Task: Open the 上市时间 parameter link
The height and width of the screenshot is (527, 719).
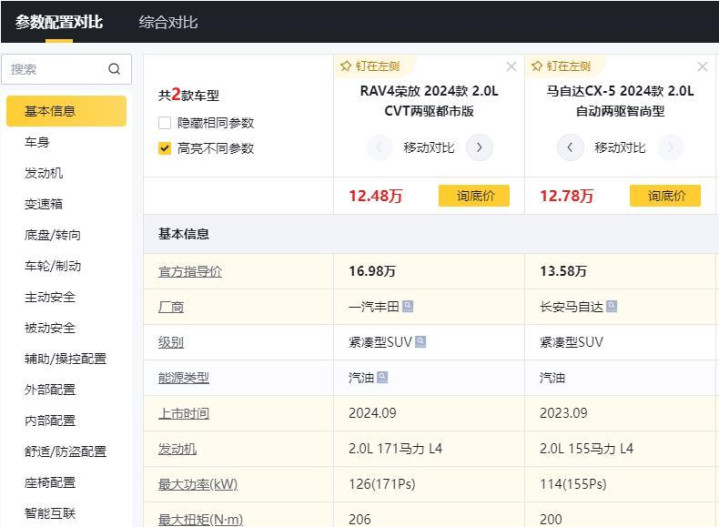Action: tap(183, 413)
